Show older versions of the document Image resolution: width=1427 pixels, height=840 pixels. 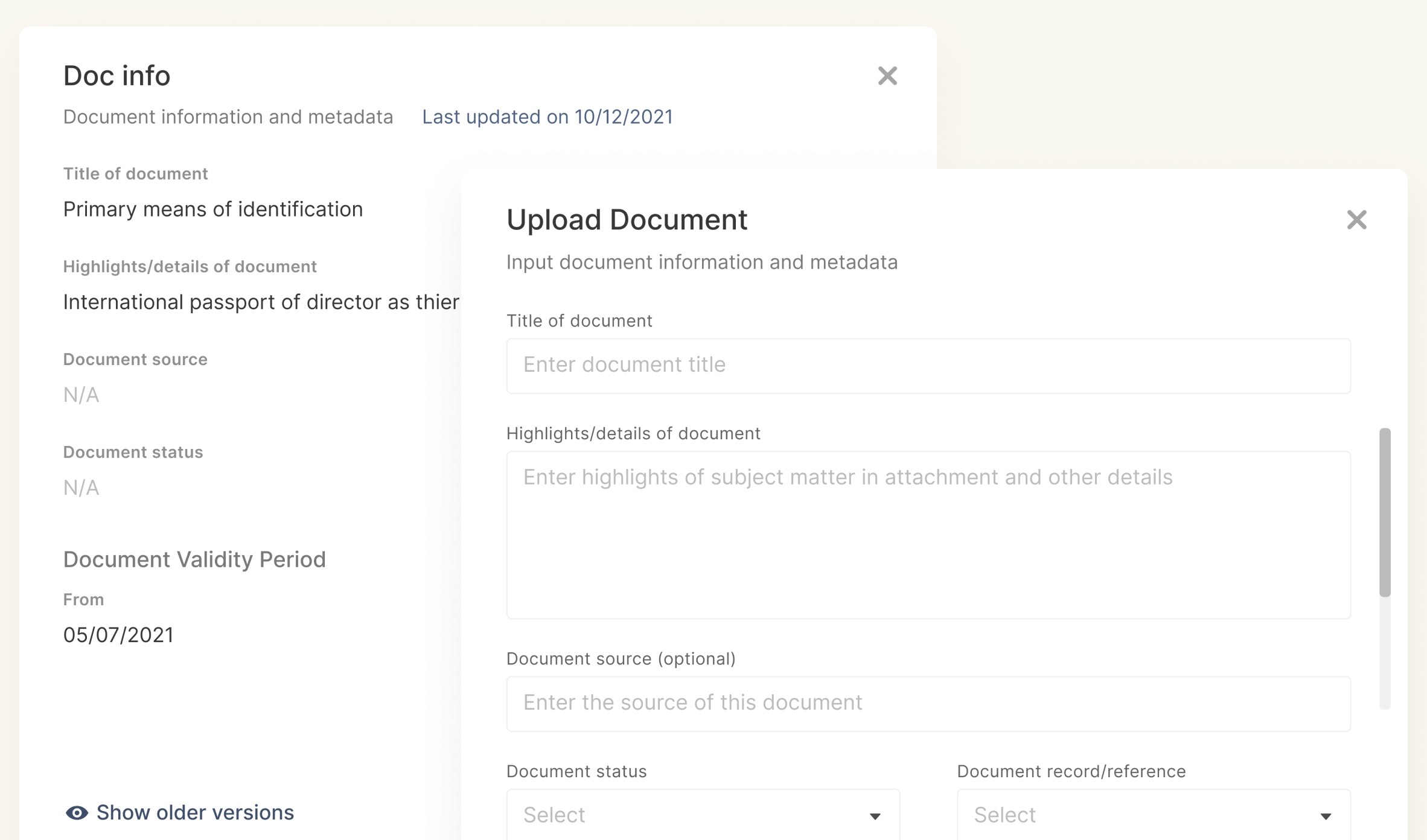coord(195,813)
